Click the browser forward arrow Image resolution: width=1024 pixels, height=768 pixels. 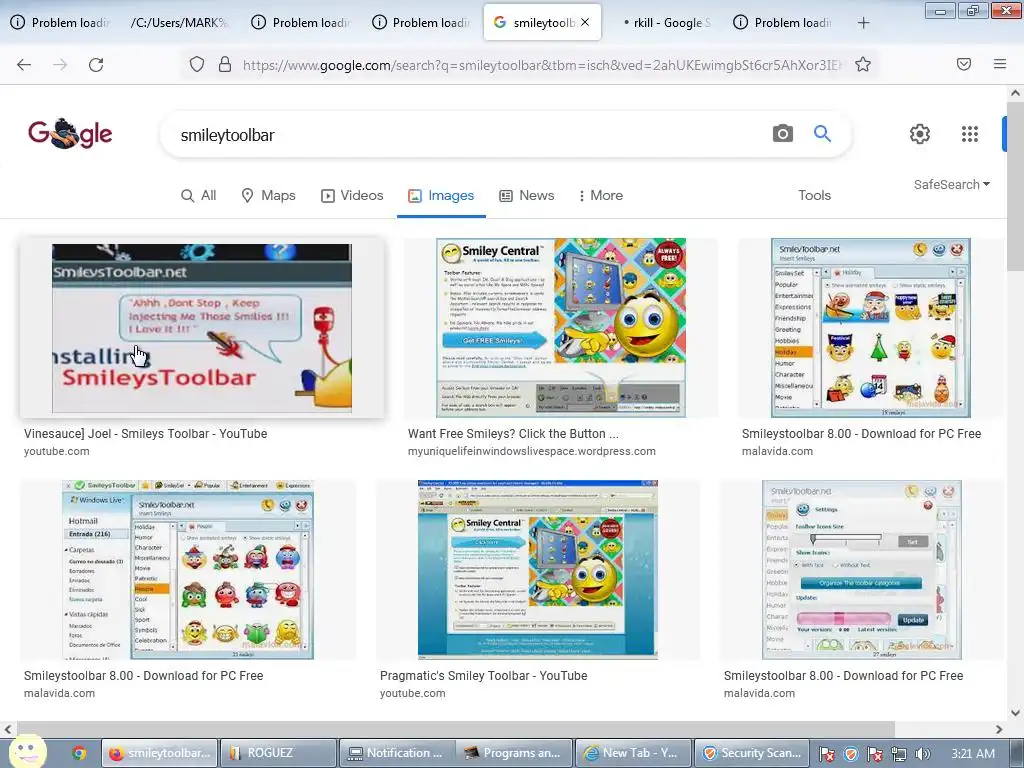pos(60,65)
